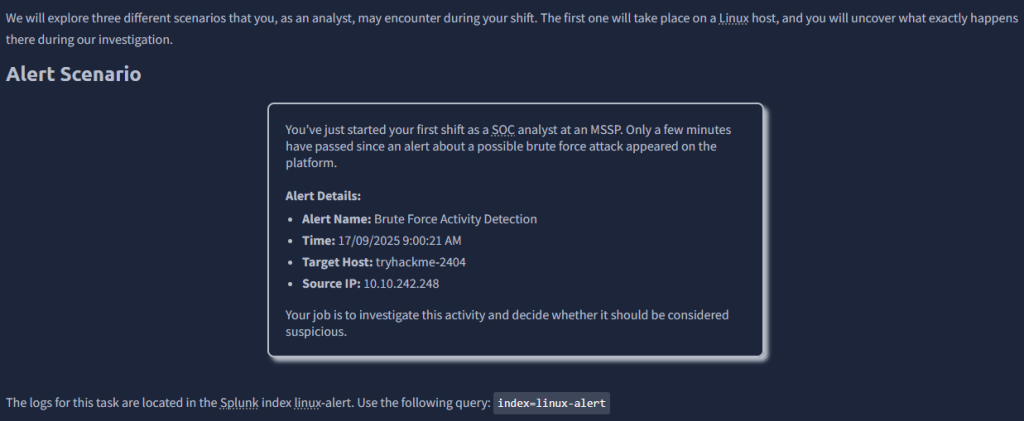The image size is (1024, 421).
Task: Click the Alert Scenario heading
Action: pos(73,75)
